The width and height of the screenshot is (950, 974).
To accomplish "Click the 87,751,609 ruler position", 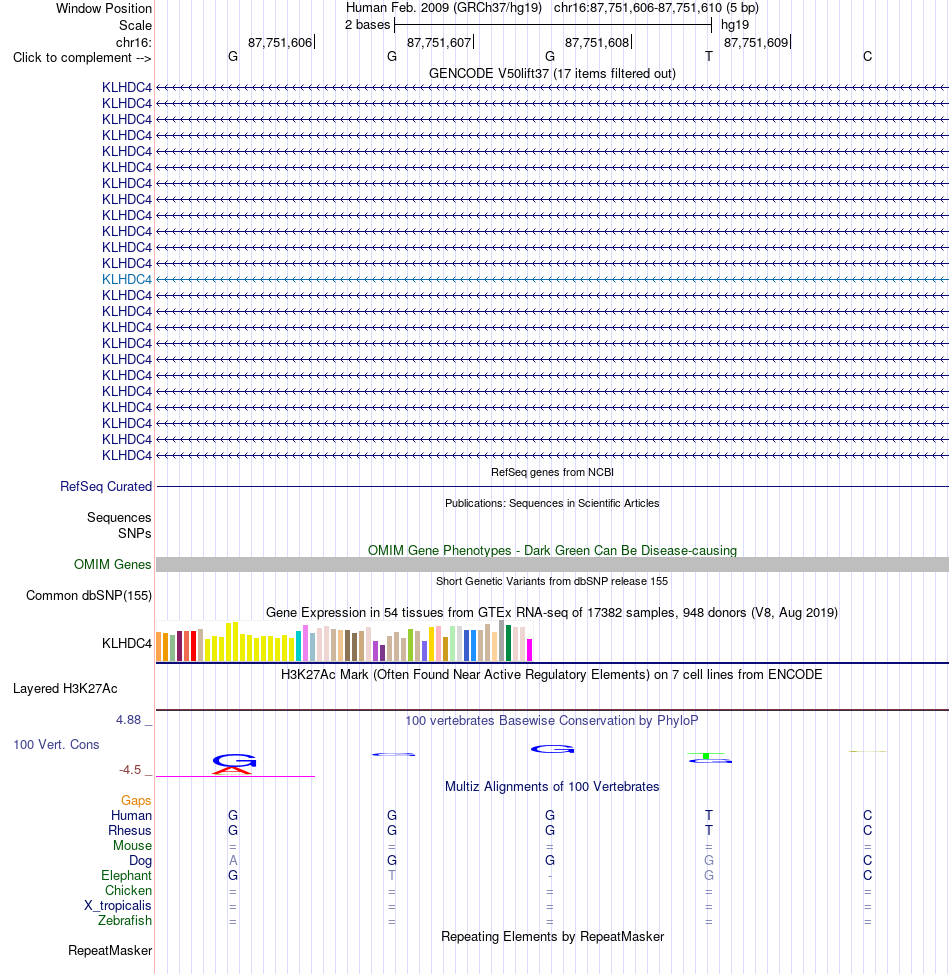I will [756, 43].
